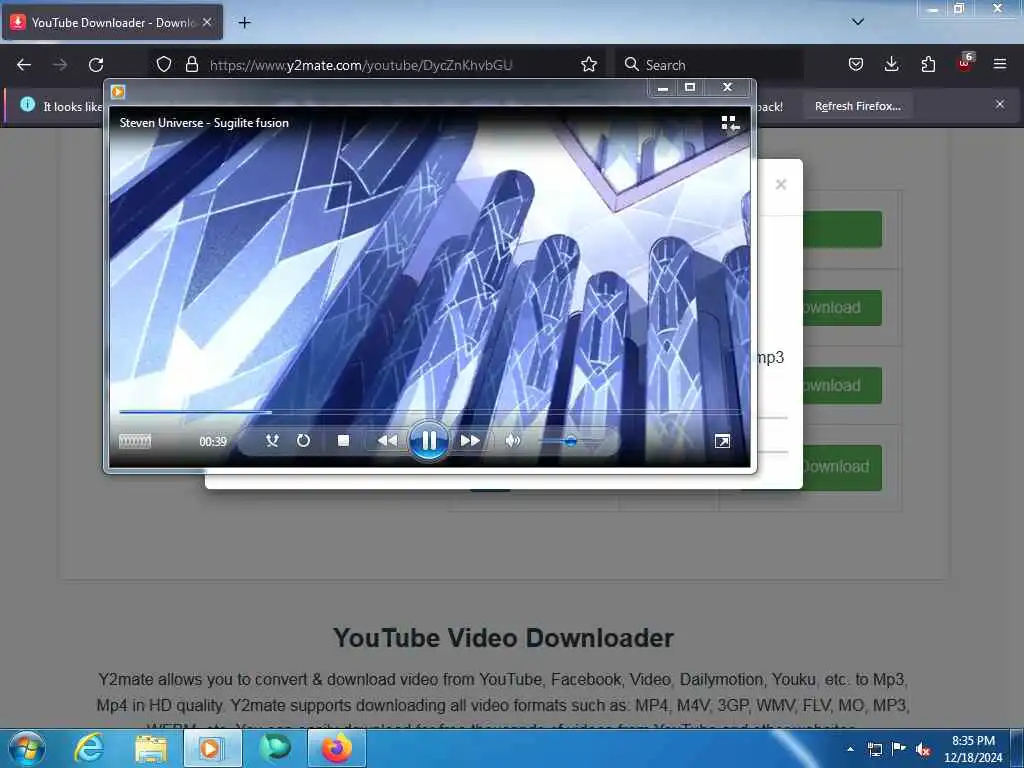Click the uBlock extension icon with badge 6
Viewport: 1024px width, 768px height.
pos(965,63)
